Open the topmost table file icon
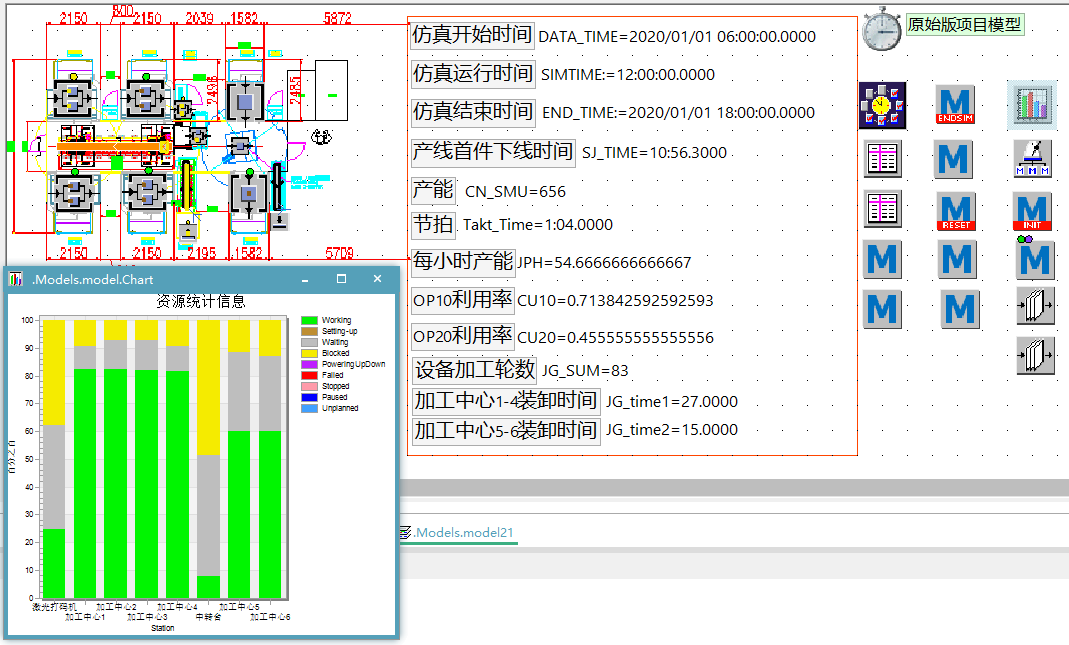 (x=883, y=159)
